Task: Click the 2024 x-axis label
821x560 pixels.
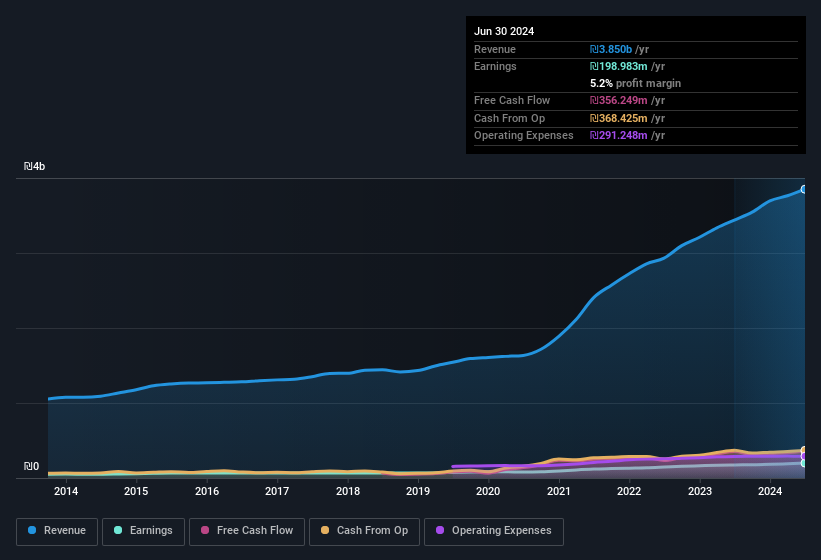Action: (770, 491)
